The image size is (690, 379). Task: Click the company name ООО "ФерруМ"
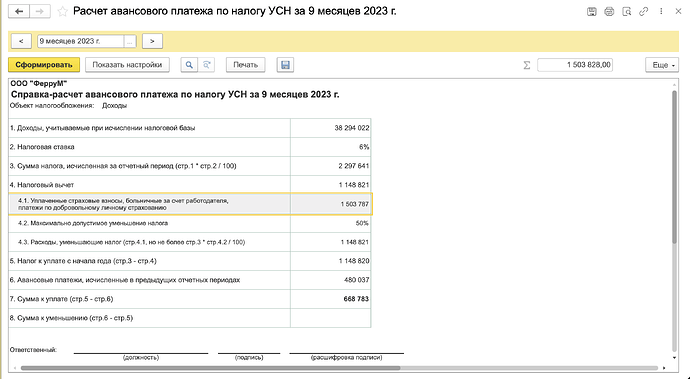[39, 83]
